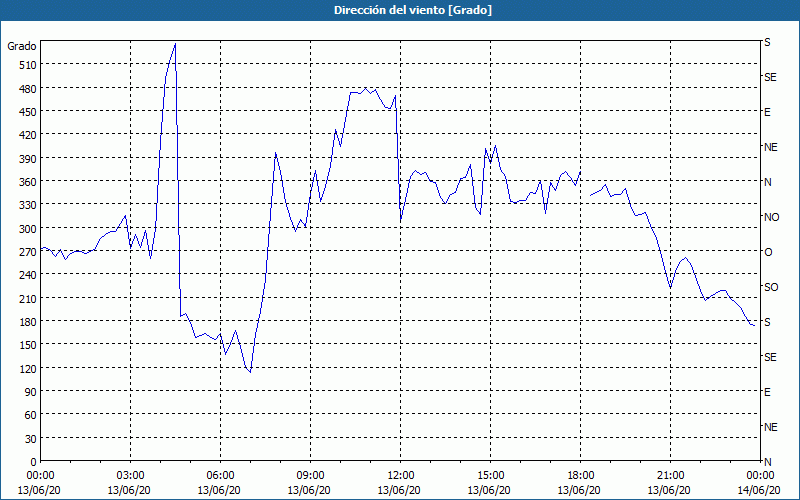Viewport: 800px width, 500px height.
Task: Click the 30 y-axis tick label
Action: [31, 439]
